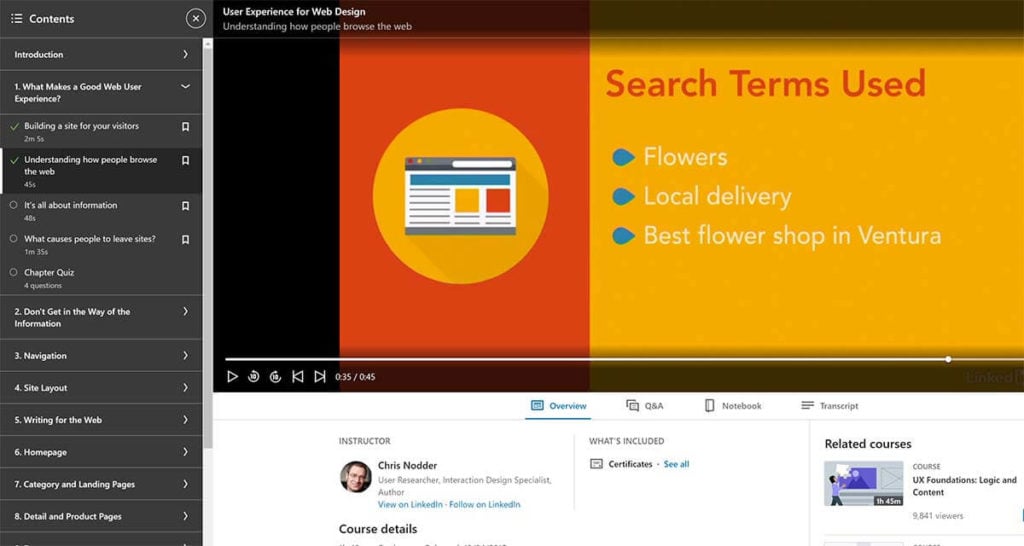The height and width of the screenshot is (546, 1024).
Task: Skip forward 10 seconds in the video
Action: 276,377
